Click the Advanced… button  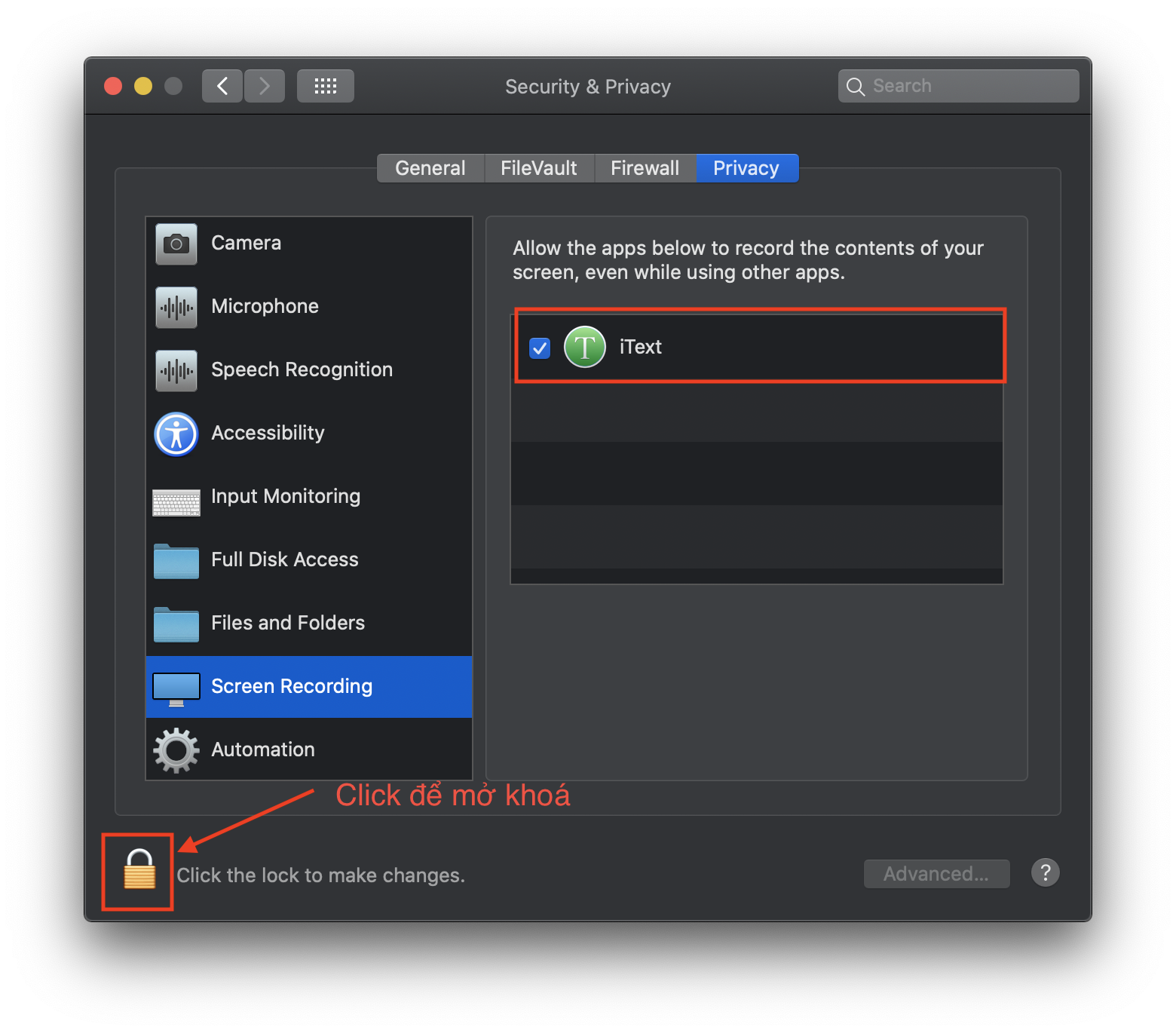click(936, 874)
